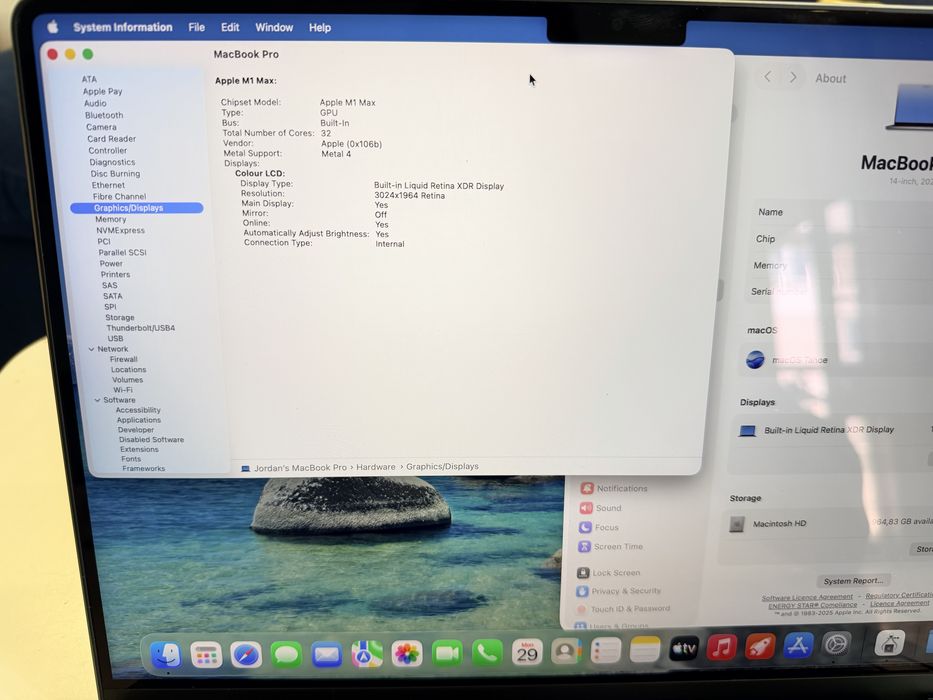The width and height of the screenshot is (933, 700).
Task: Launch Apple TV from the Dock
Action: coord(684,649)
